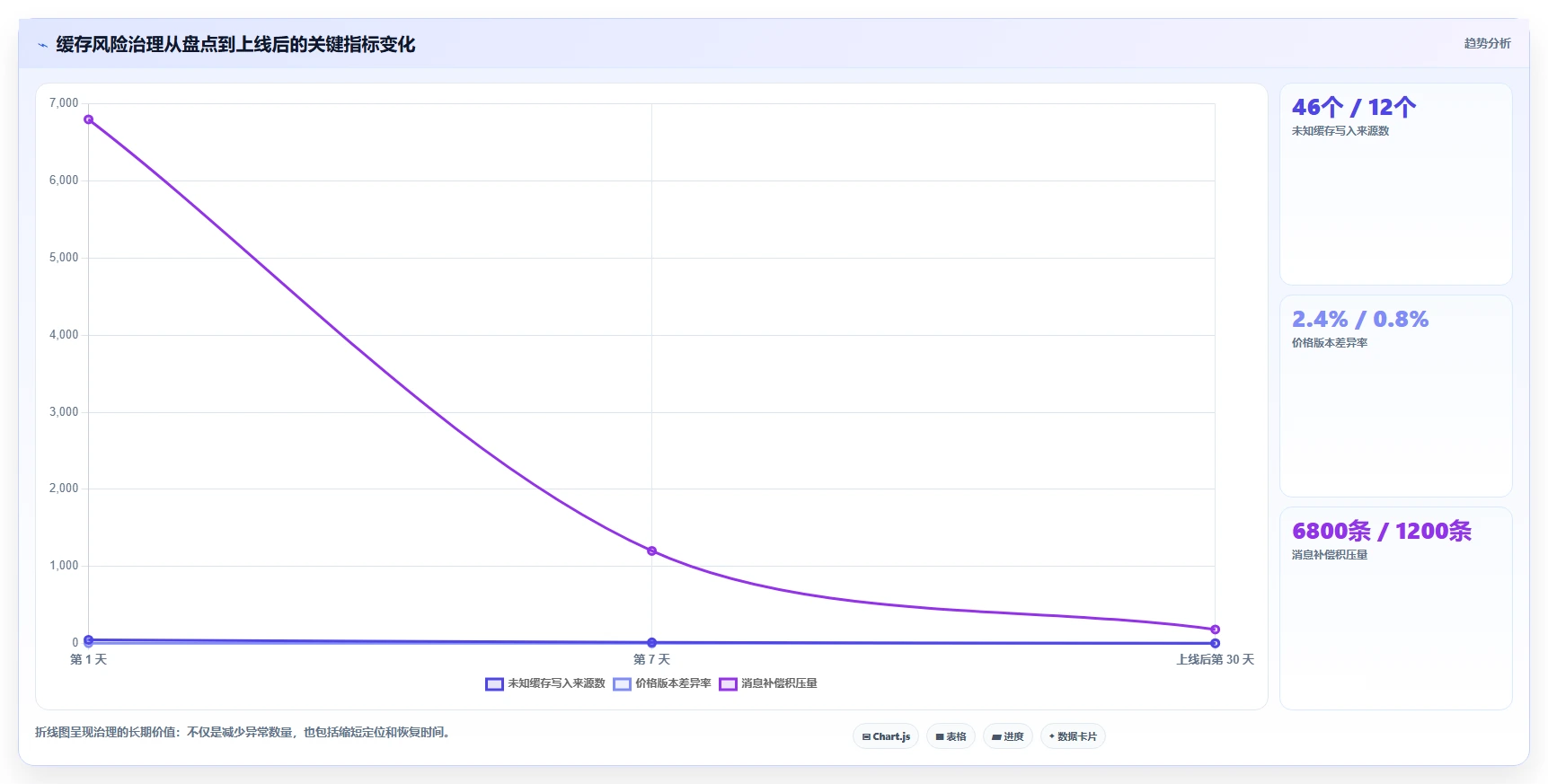Select the 数据卡片 pill

click(1073, 736)
